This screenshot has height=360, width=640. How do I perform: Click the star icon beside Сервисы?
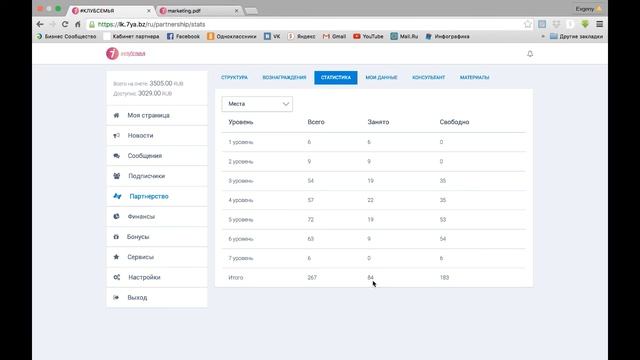tap(116, 257)
